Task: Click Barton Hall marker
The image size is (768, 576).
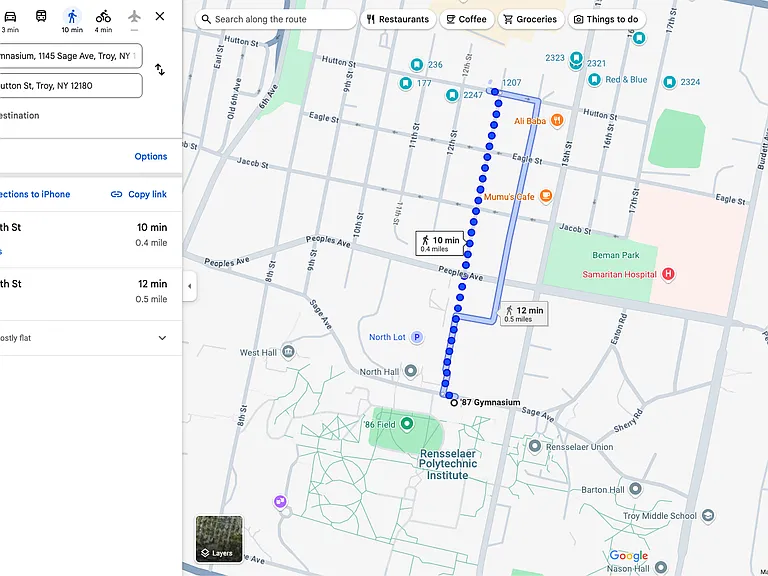Action: 635,489
